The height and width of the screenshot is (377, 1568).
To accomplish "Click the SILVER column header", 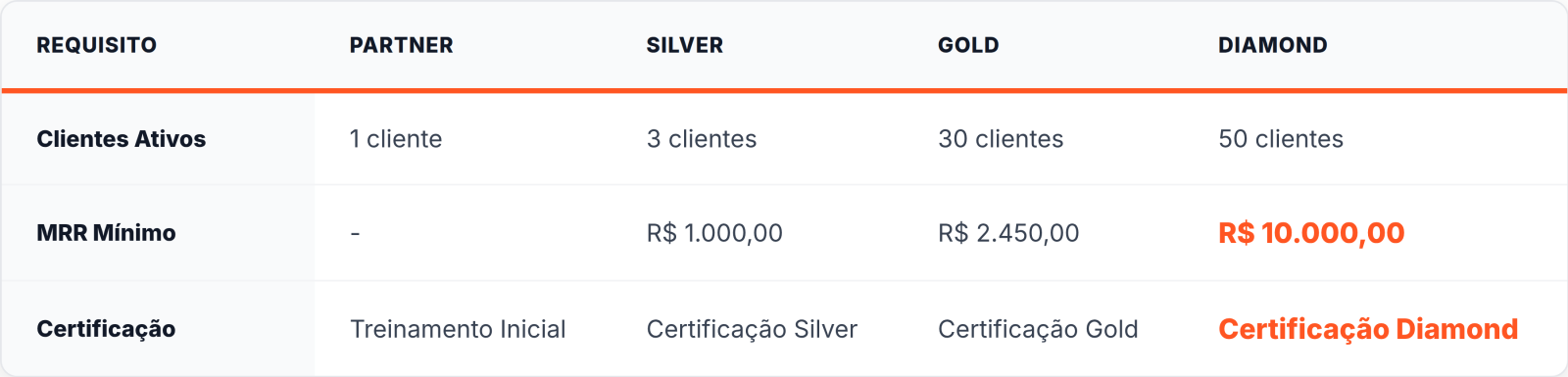I will click(x=684, y=45).
